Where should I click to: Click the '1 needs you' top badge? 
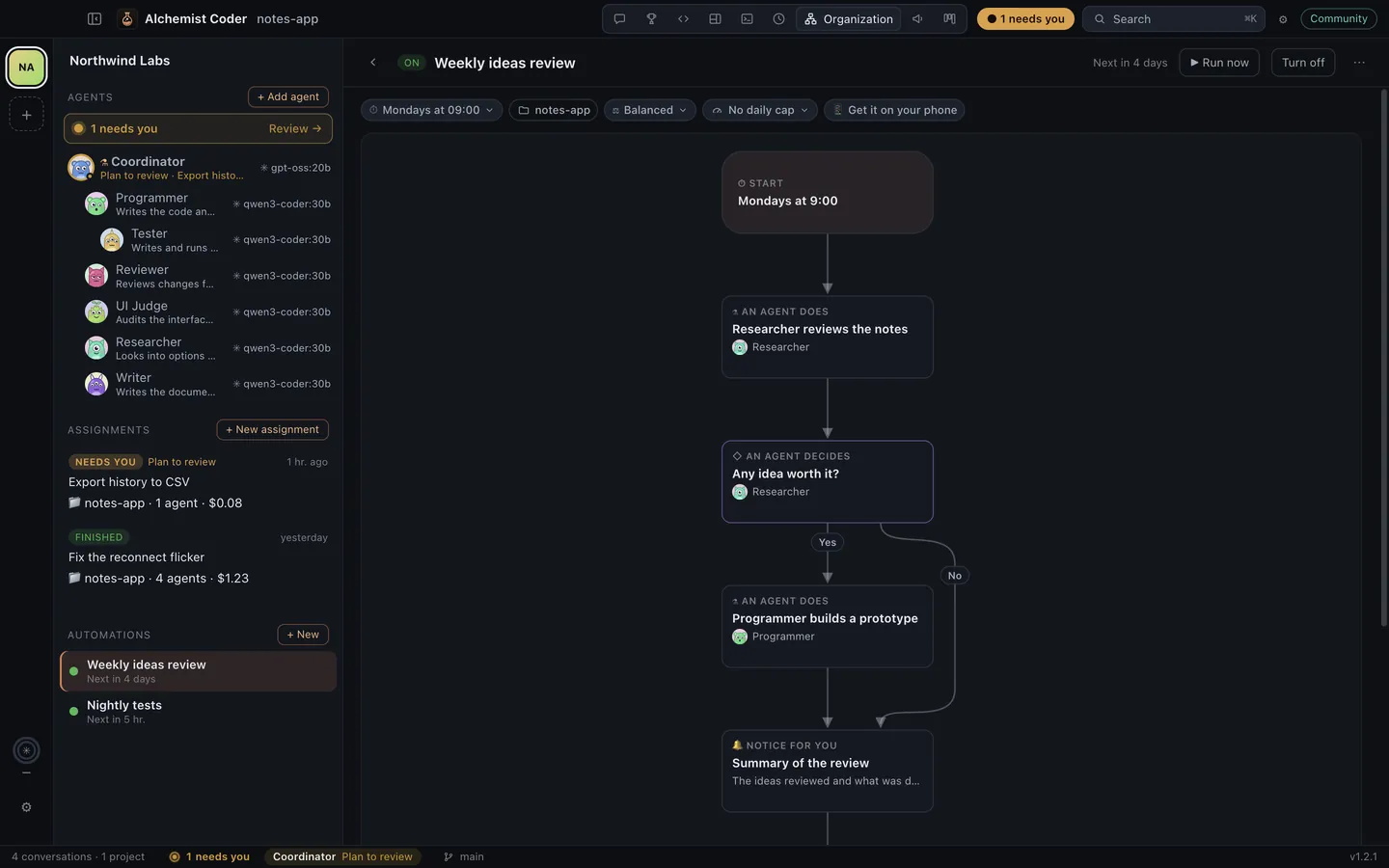point(1025,18)
